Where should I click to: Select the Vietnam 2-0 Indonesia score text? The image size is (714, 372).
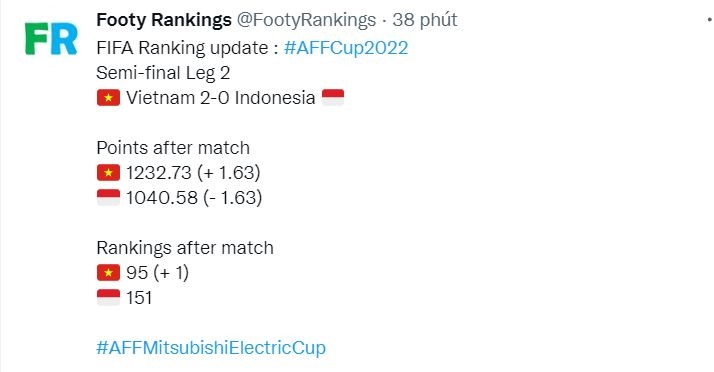coord(220,97)
